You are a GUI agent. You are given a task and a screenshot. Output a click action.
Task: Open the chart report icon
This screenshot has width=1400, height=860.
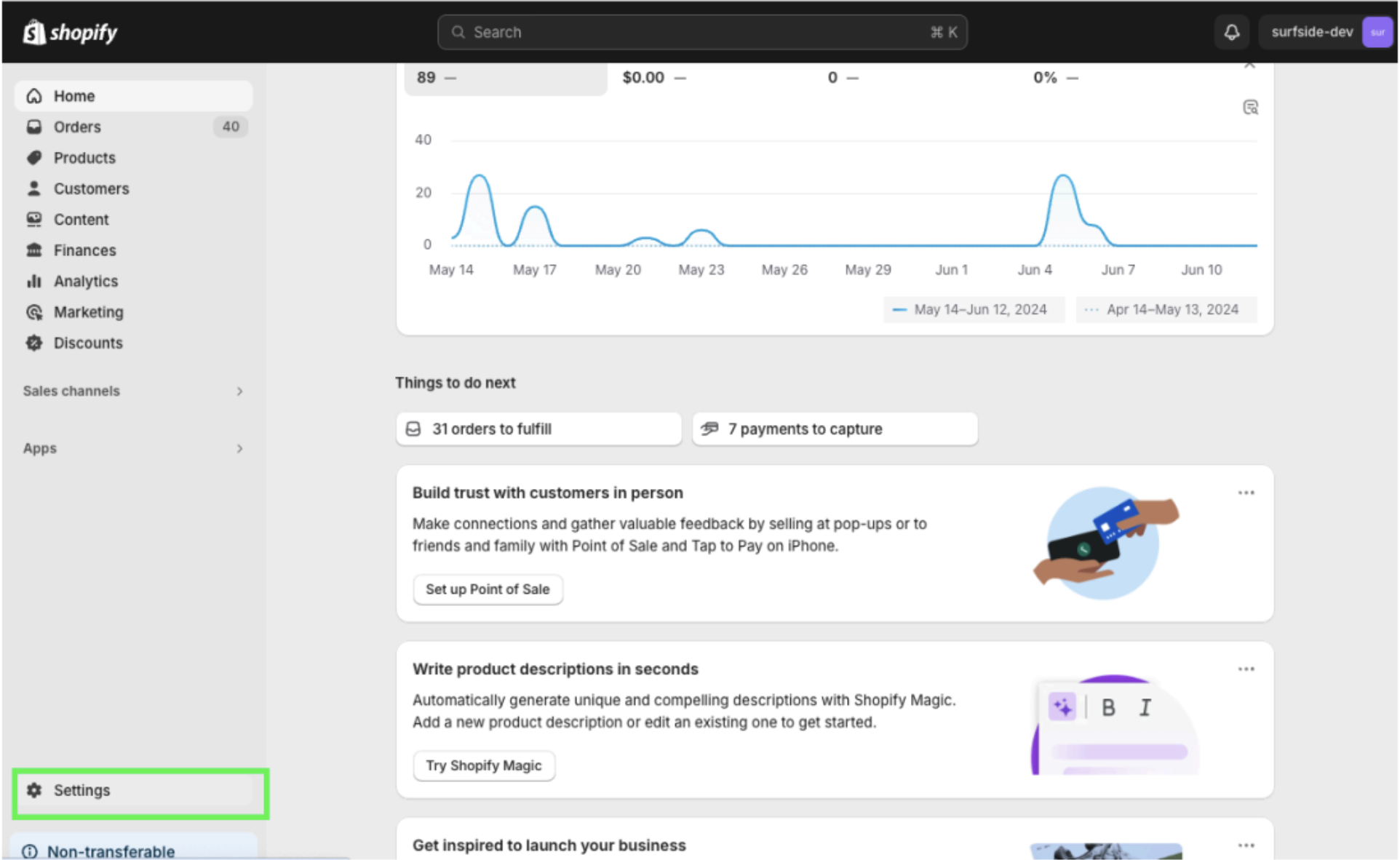[1250, 108]
